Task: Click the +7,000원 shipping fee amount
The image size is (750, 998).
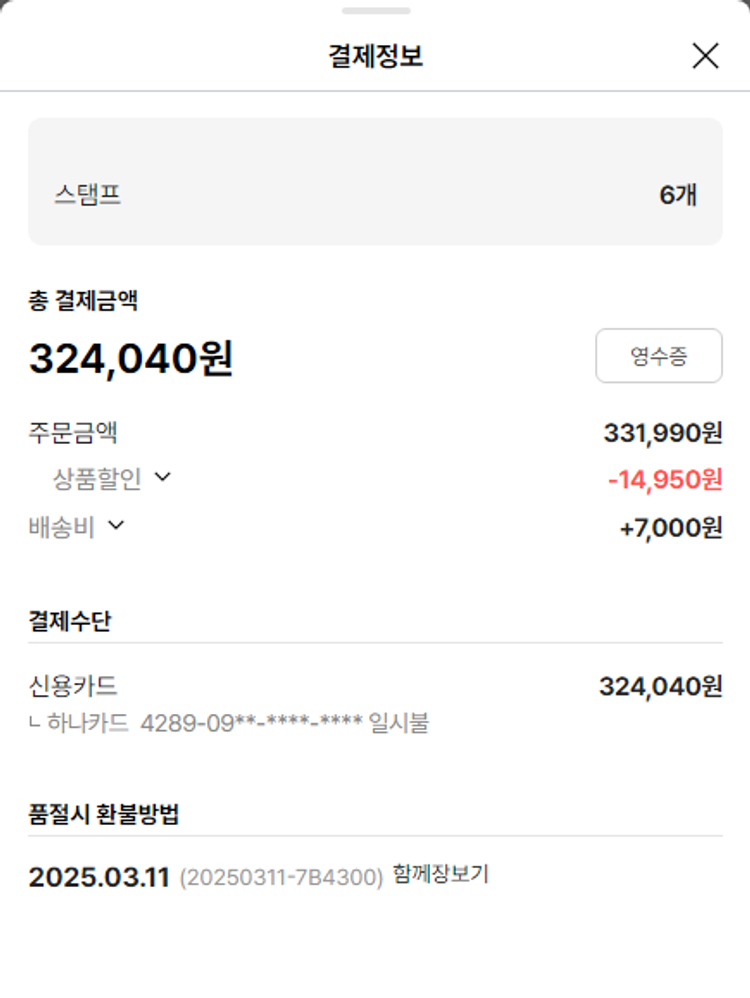Action: [670, 528]
